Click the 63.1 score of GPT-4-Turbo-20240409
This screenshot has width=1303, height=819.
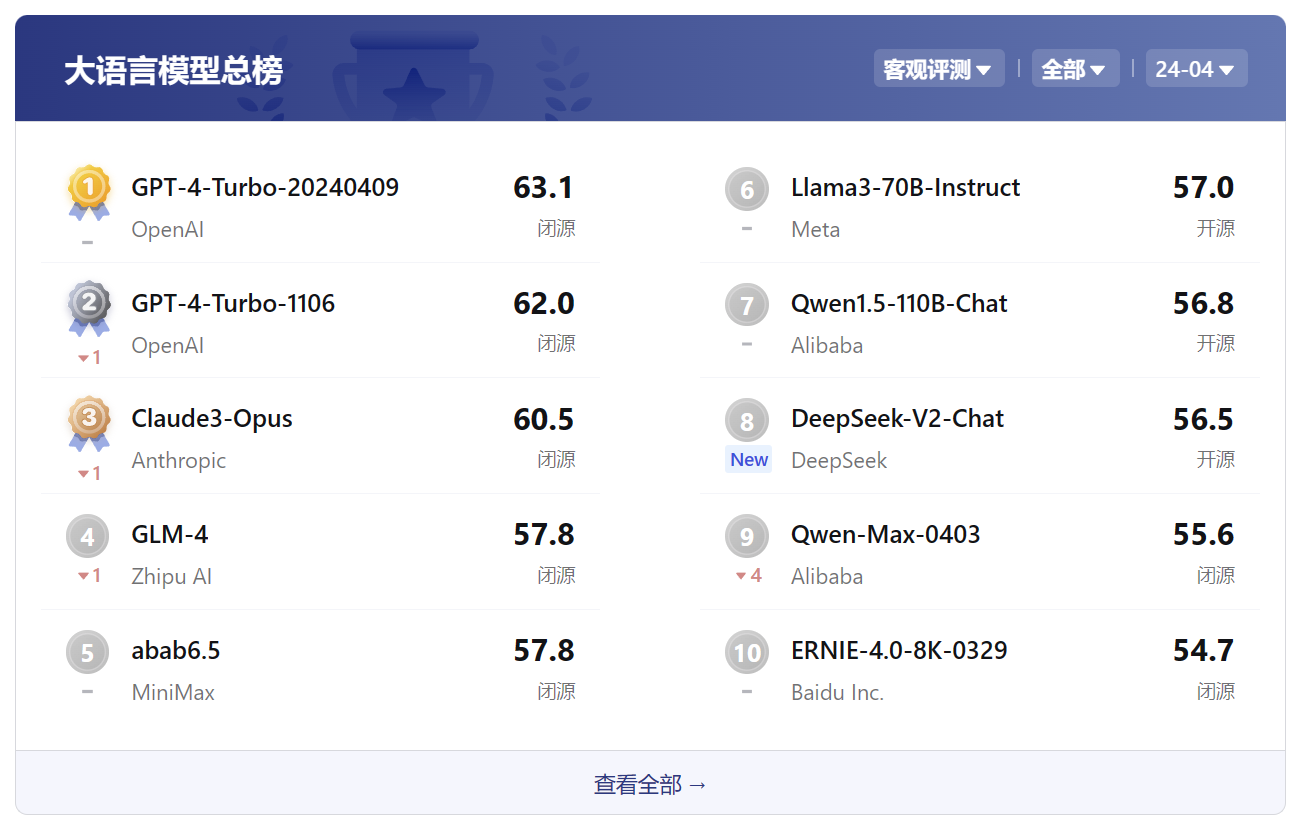pyautogui.click(x=543, y=188)
